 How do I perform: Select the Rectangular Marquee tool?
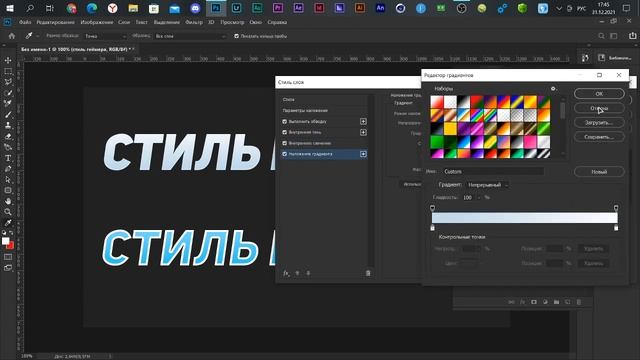(8, 71)
